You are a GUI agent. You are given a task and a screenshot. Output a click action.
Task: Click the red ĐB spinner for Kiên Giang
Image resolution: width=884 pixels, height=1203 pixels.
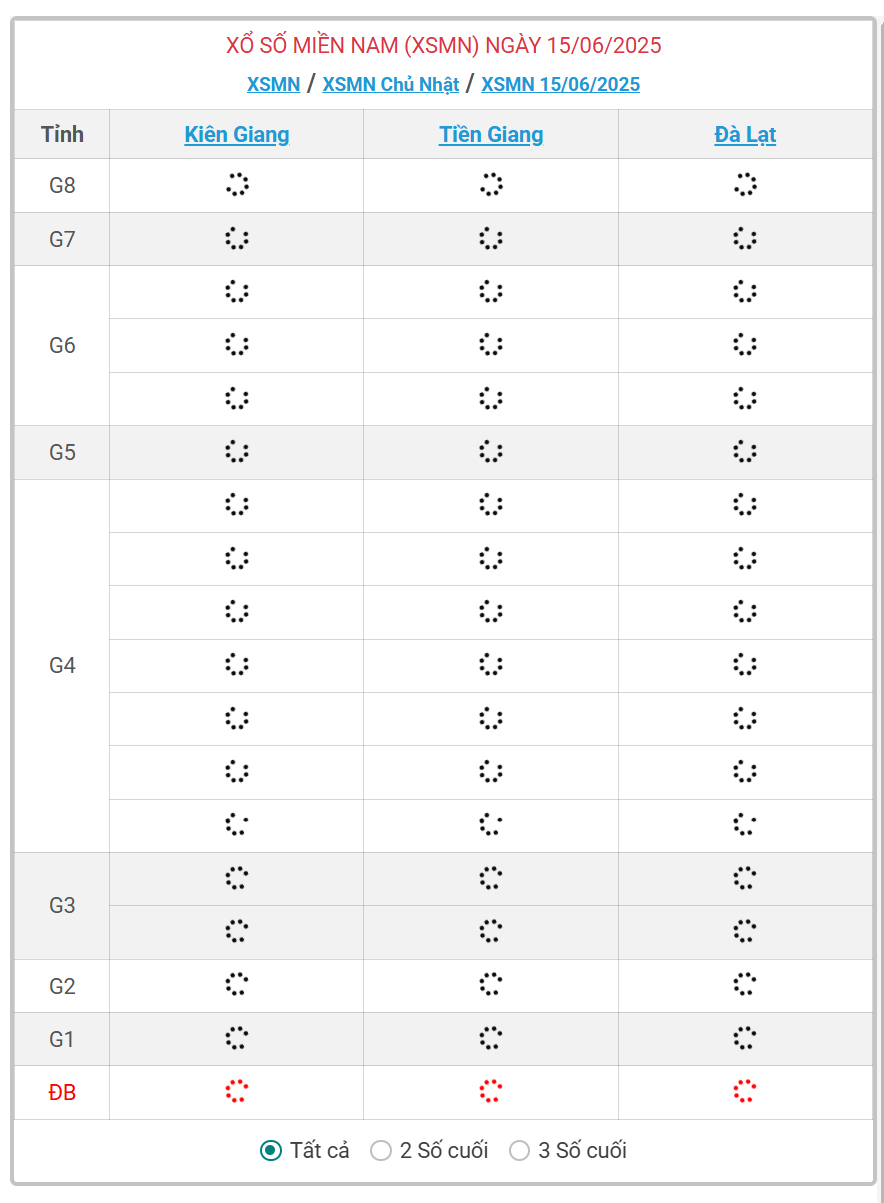coord(236,1092)
